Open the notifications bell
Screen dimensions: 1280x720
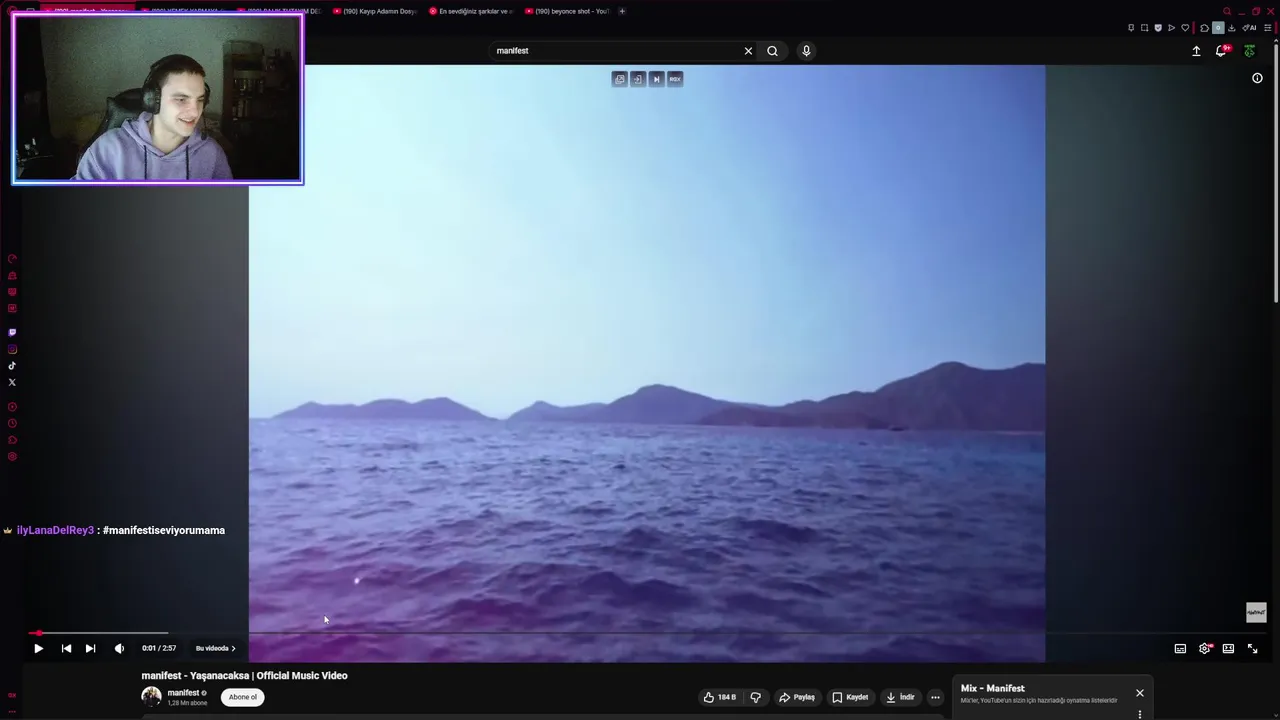click(x=1221, y=51)
